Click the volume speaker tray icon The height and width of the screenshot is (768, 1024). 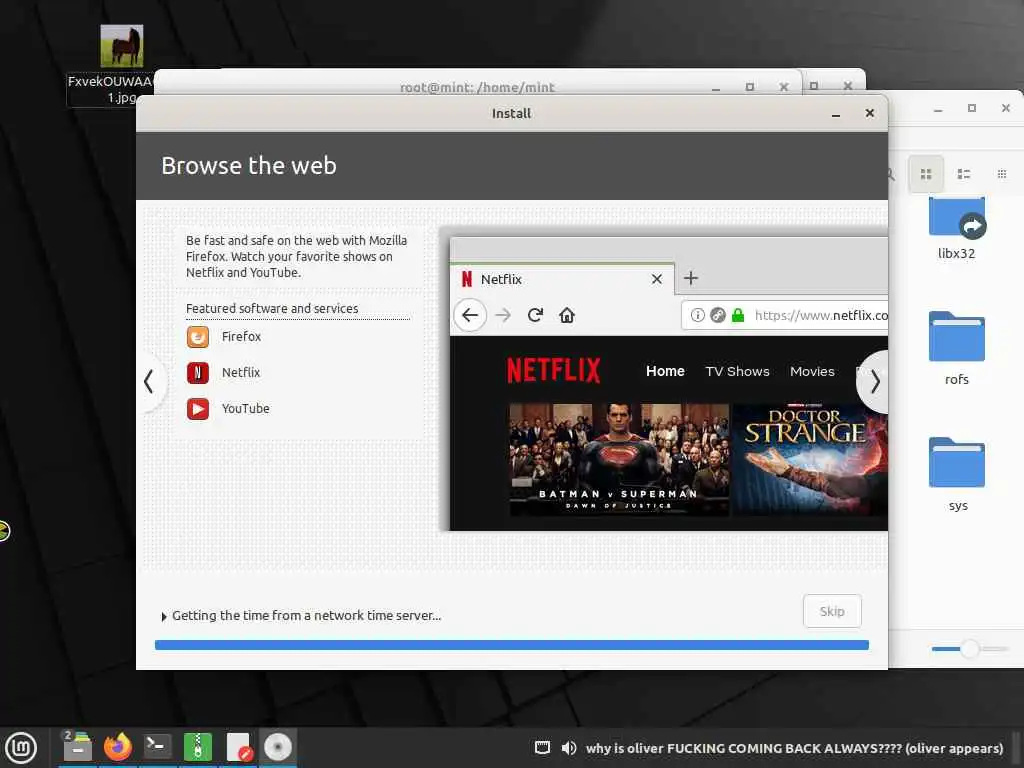coord(569,748)
